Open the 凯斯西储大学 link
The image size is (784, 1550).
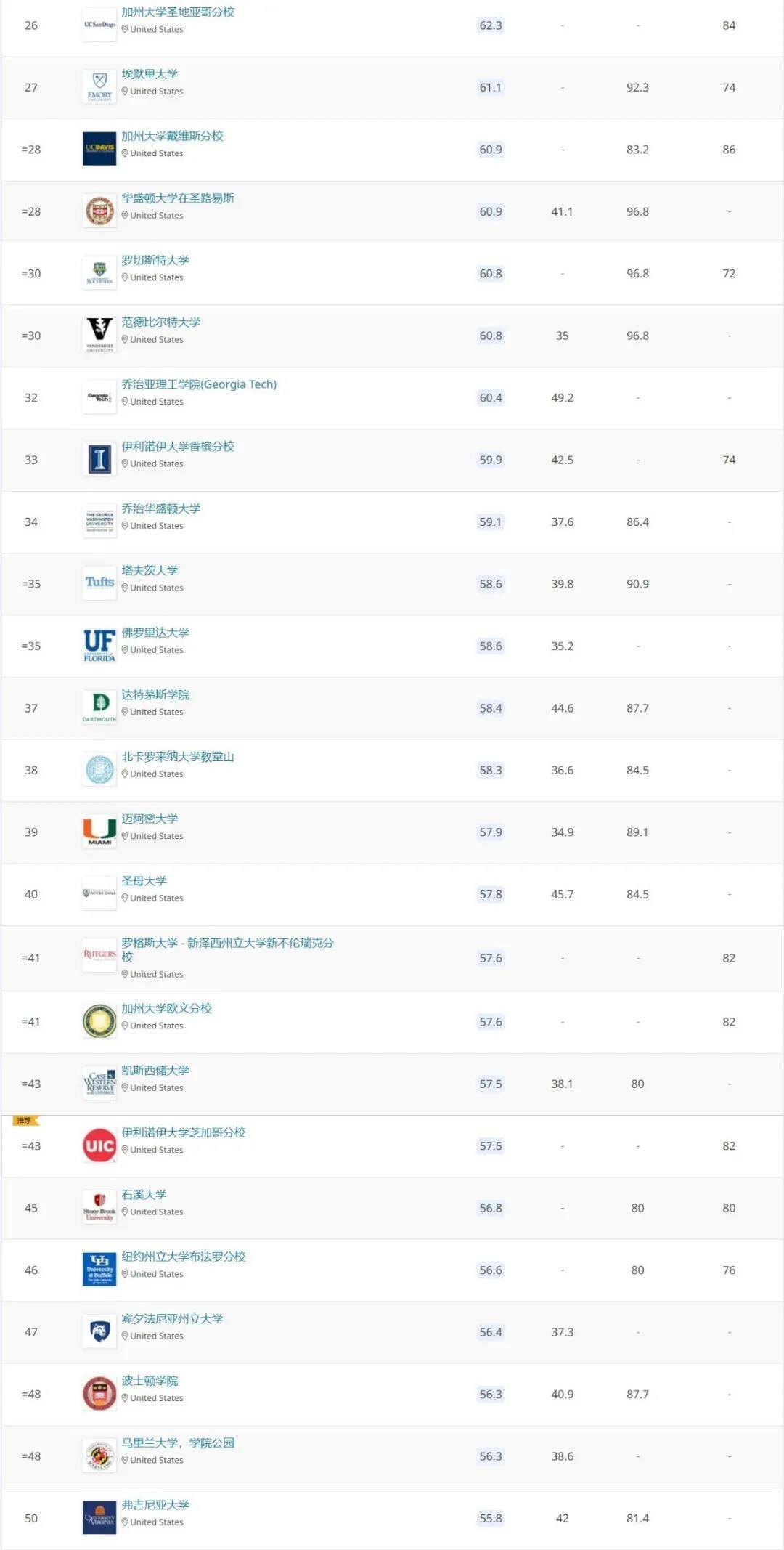tap(155, 1071)
